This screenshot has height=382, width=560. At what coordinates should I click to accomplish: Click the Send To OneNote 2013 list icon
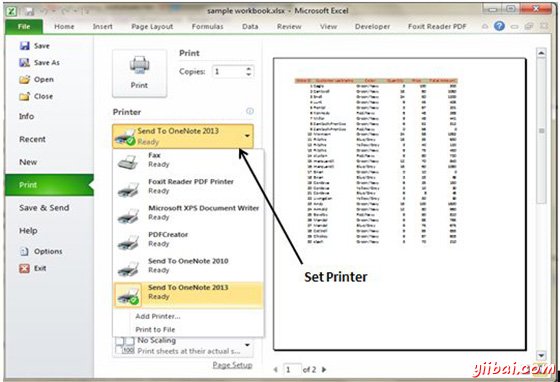coord(128,295)
